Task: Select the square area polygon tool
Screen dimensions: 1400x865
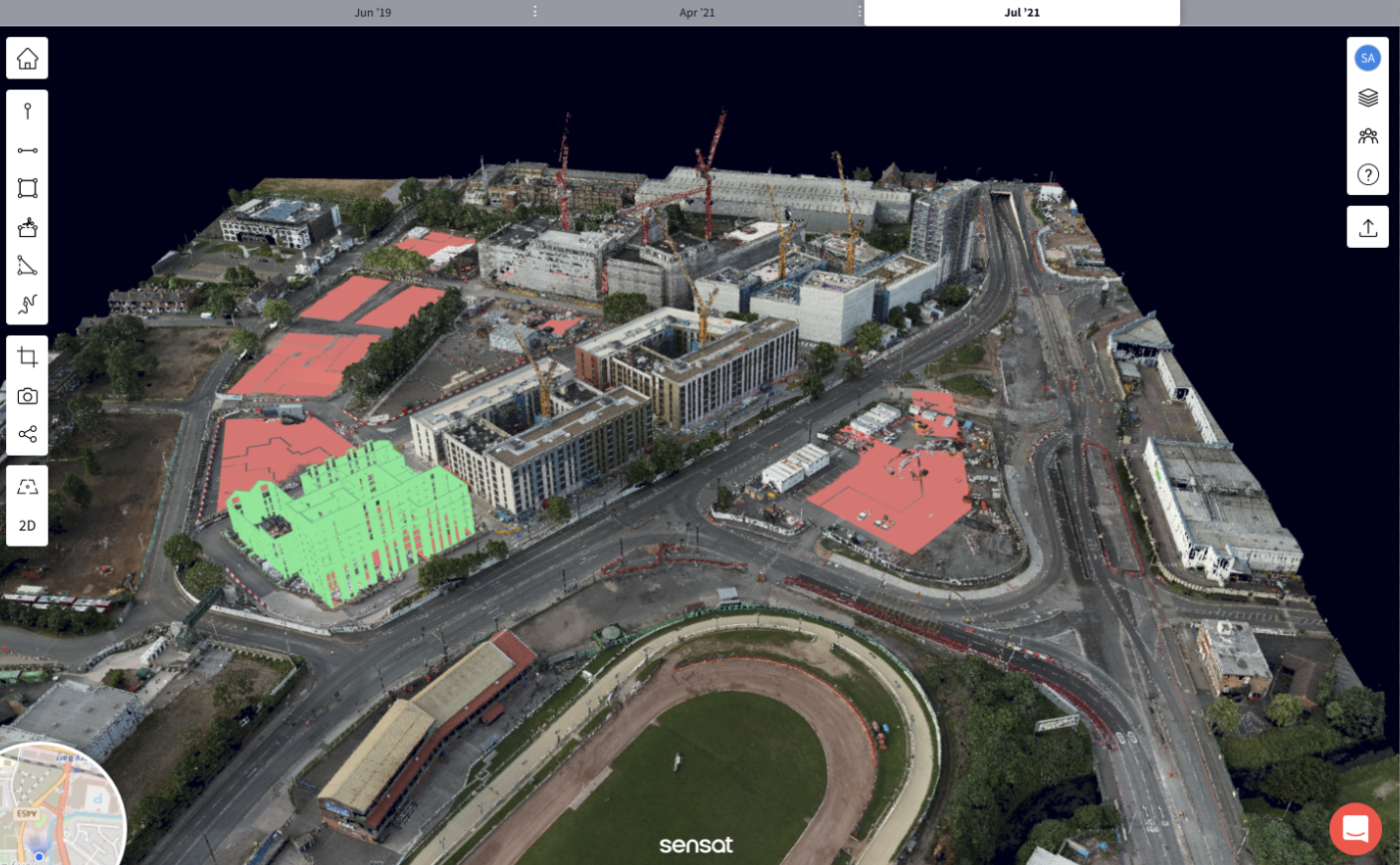Action: point(27,188)
